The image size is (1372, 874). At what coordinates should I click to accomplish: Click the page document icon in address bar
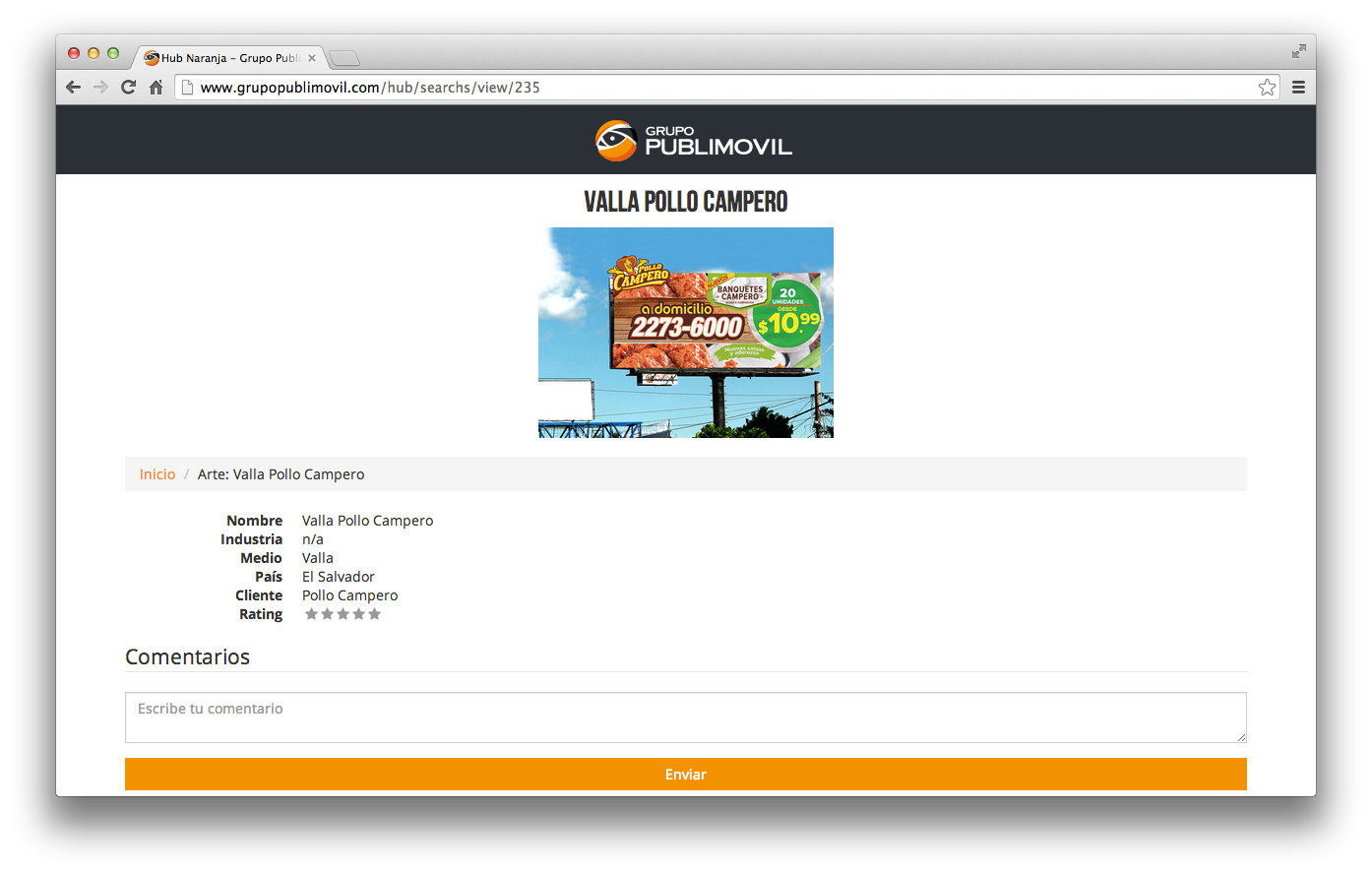187,87
